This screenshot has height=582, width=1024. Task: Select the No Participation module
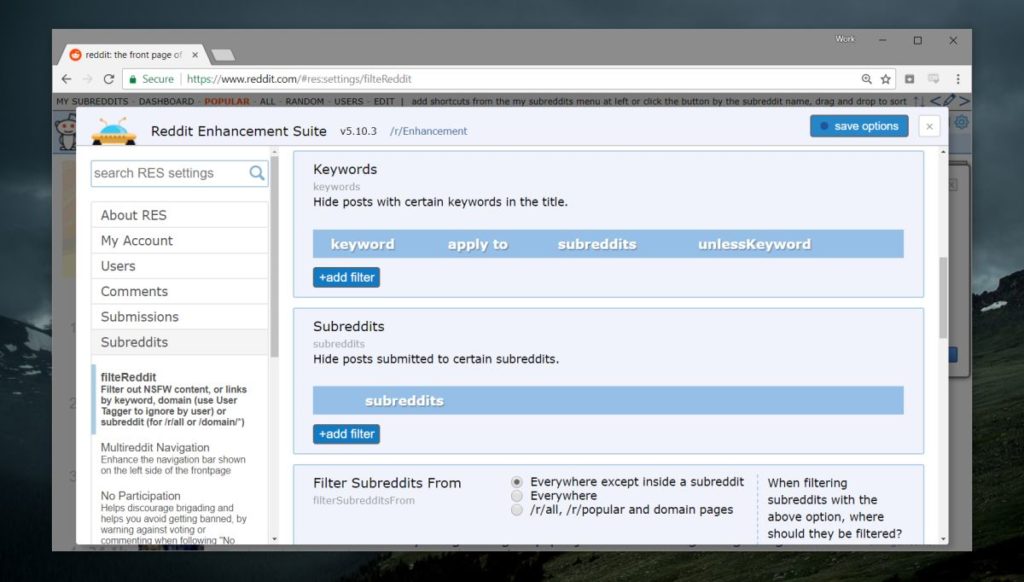[173, 517]
